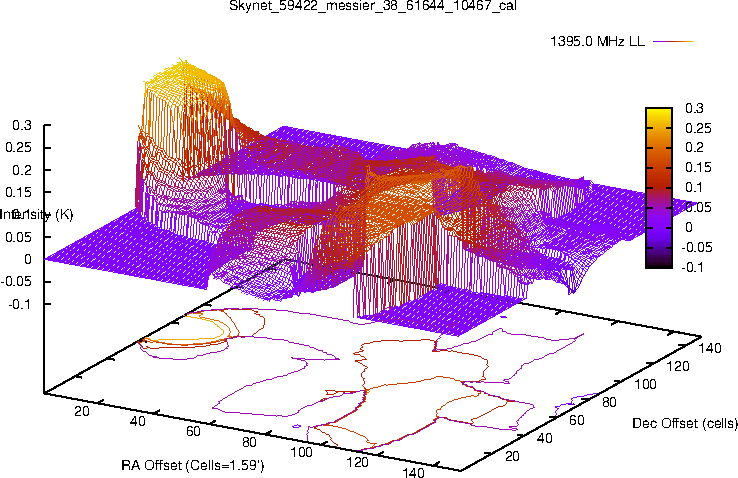The height and width of the screenshot is (478, 738).
Task: Click Intensity axis tick 0.3
Action: (22, 125)
